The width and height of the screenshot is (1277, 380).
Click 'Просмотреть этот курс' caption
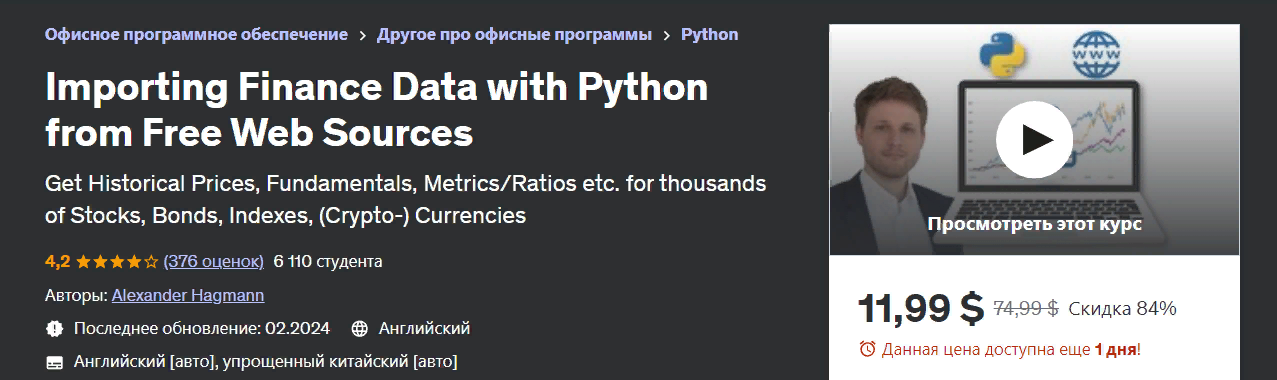coord(1034,224)
